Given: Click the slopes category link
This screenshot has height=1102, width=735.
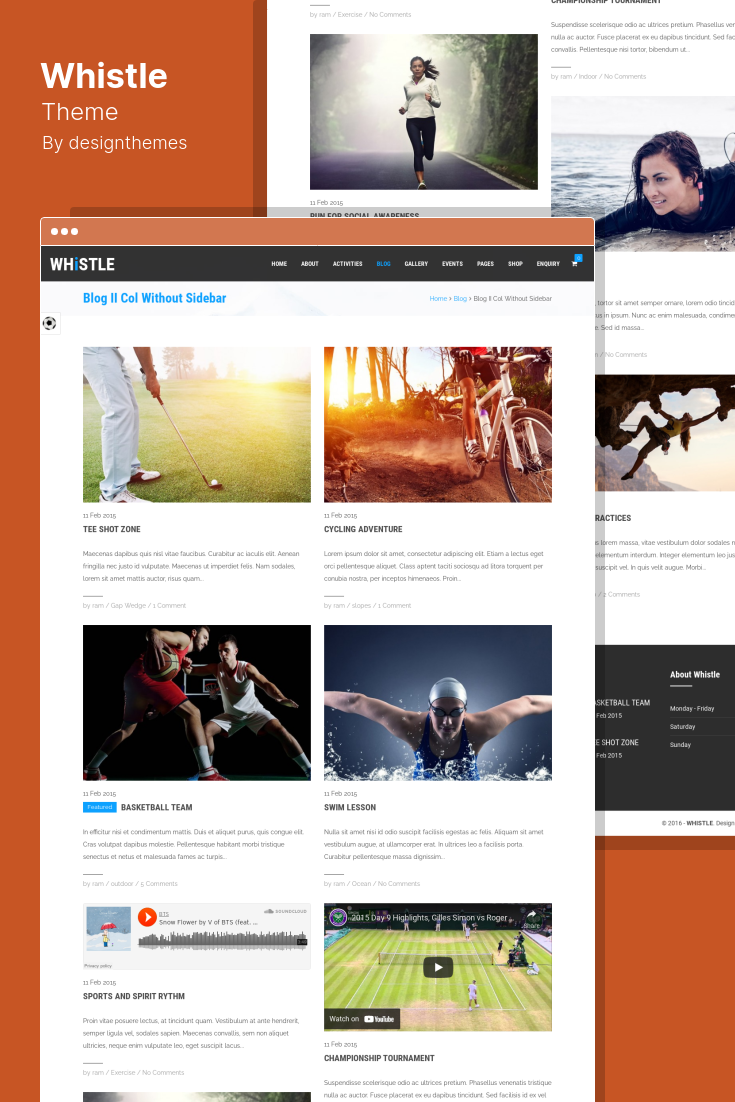Looking at the screenshot, I should point(361,606).
